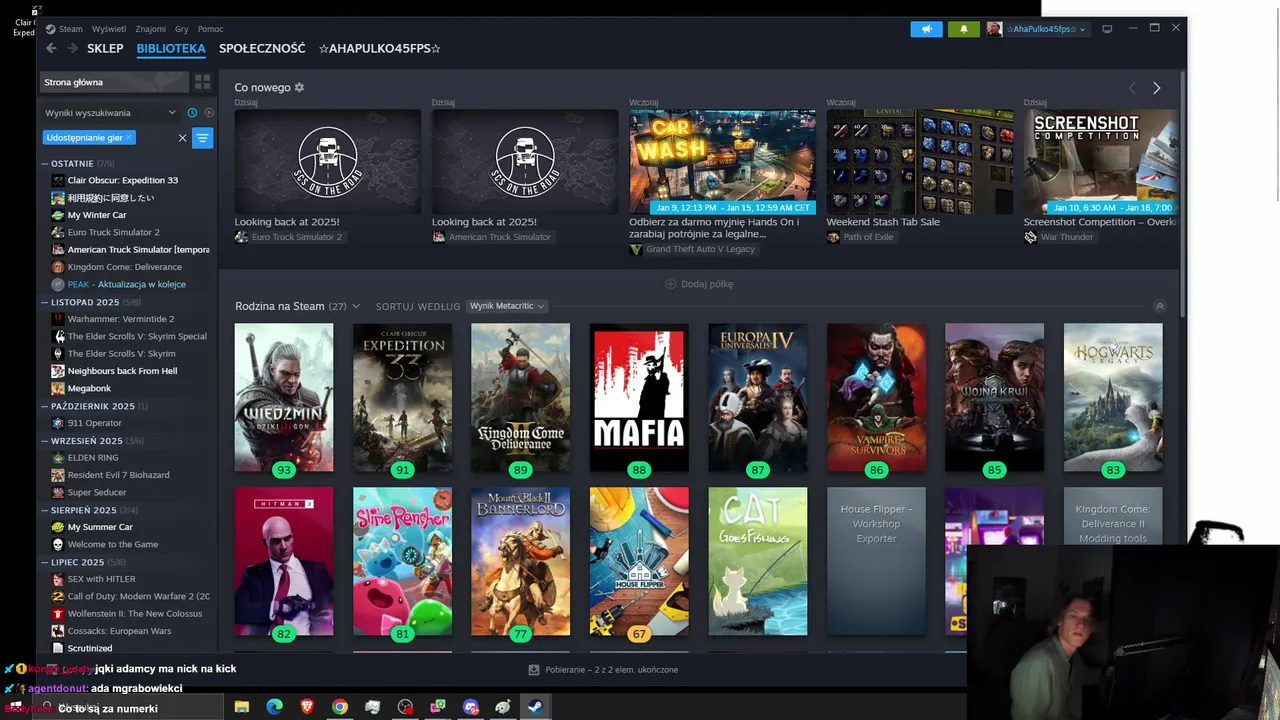Go forward with the navigation arrow
1280x720 pixels.
pos(73,48)
